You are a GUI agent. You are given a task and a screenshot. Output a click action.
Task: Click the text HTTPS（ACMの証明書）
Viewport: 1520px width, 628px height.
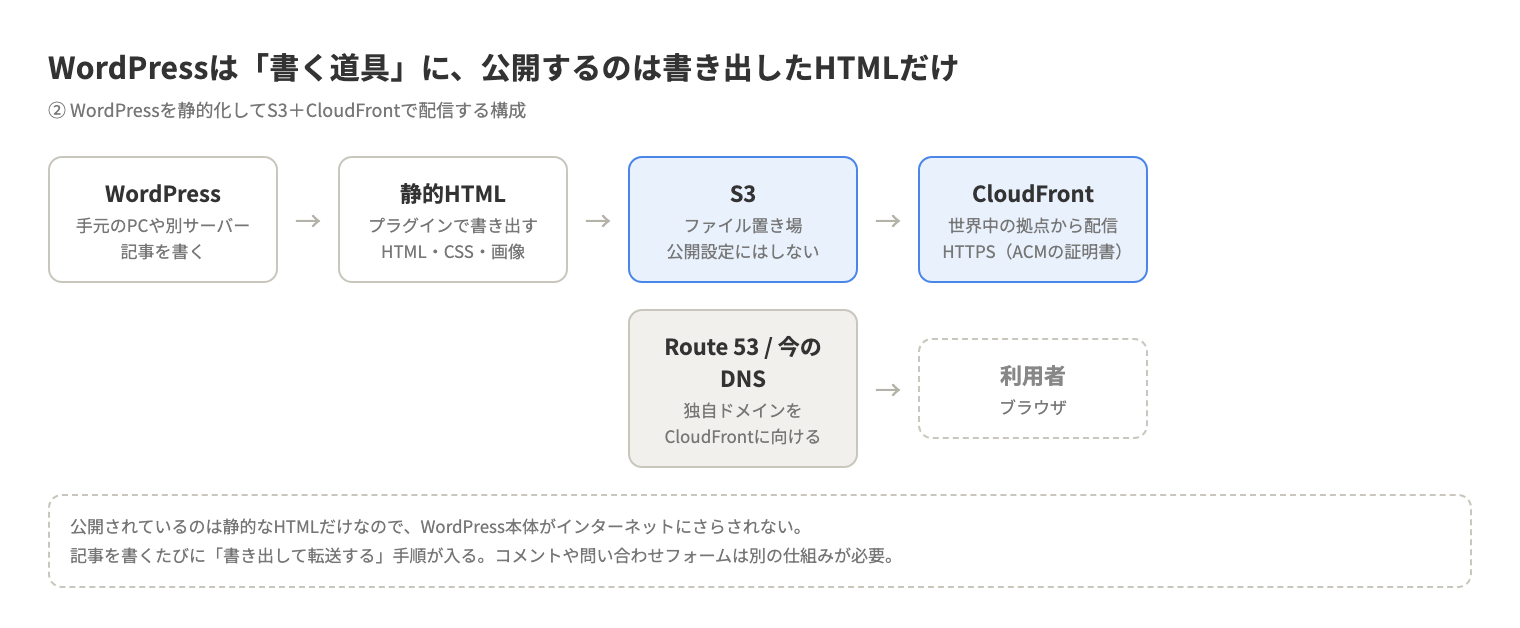click(1033, 252)
